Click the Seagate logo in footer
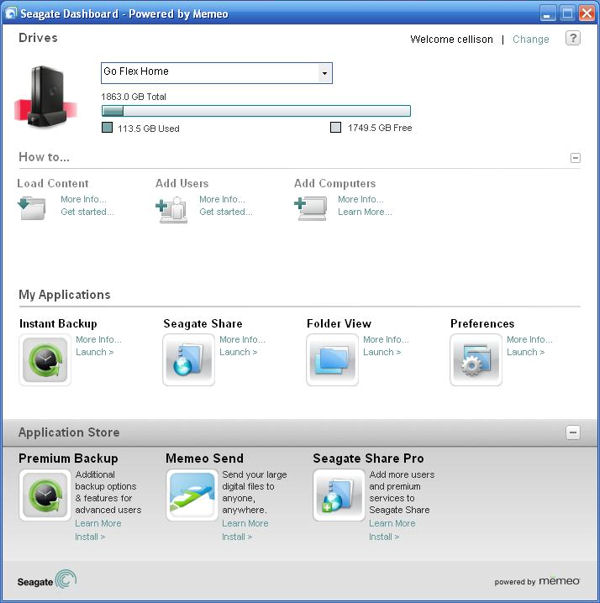The image size is (600, 603). [x=47, y=580]
